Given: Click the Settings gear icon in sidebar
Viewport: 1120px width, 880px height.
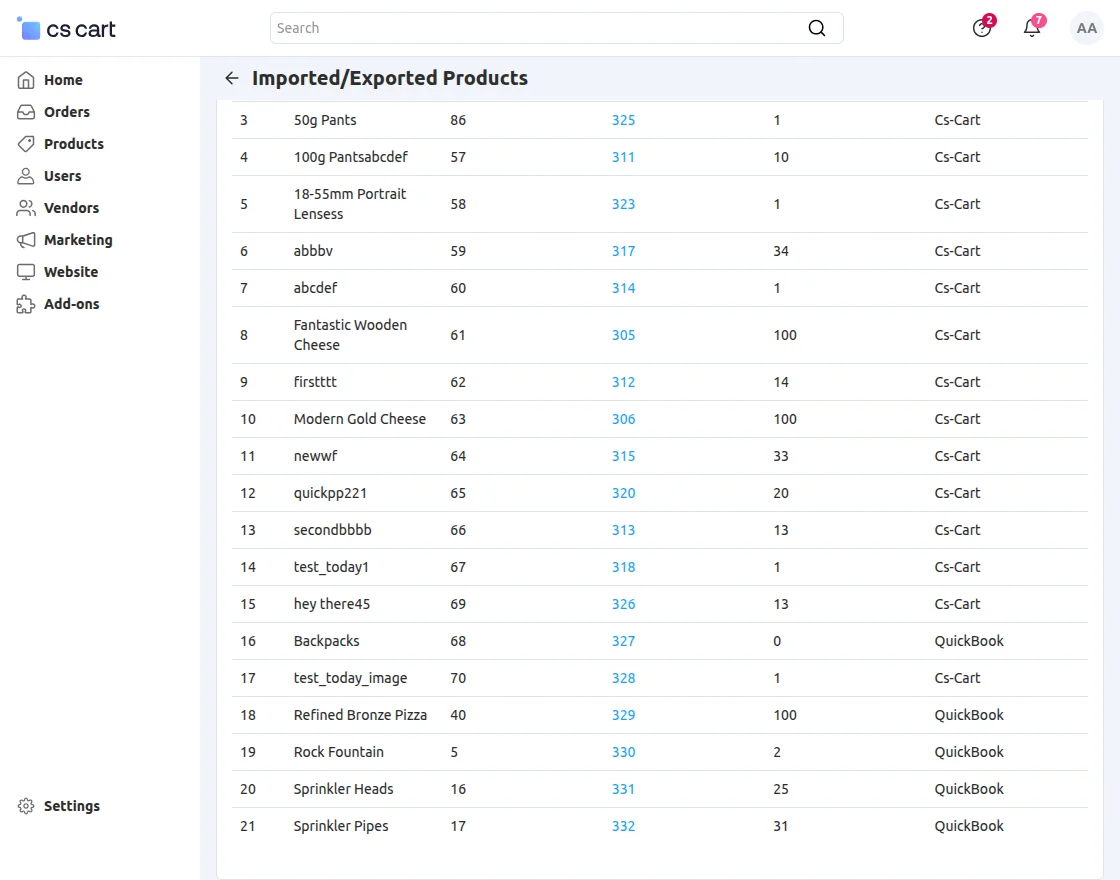Looking at the screenshot, I should 26,806.
